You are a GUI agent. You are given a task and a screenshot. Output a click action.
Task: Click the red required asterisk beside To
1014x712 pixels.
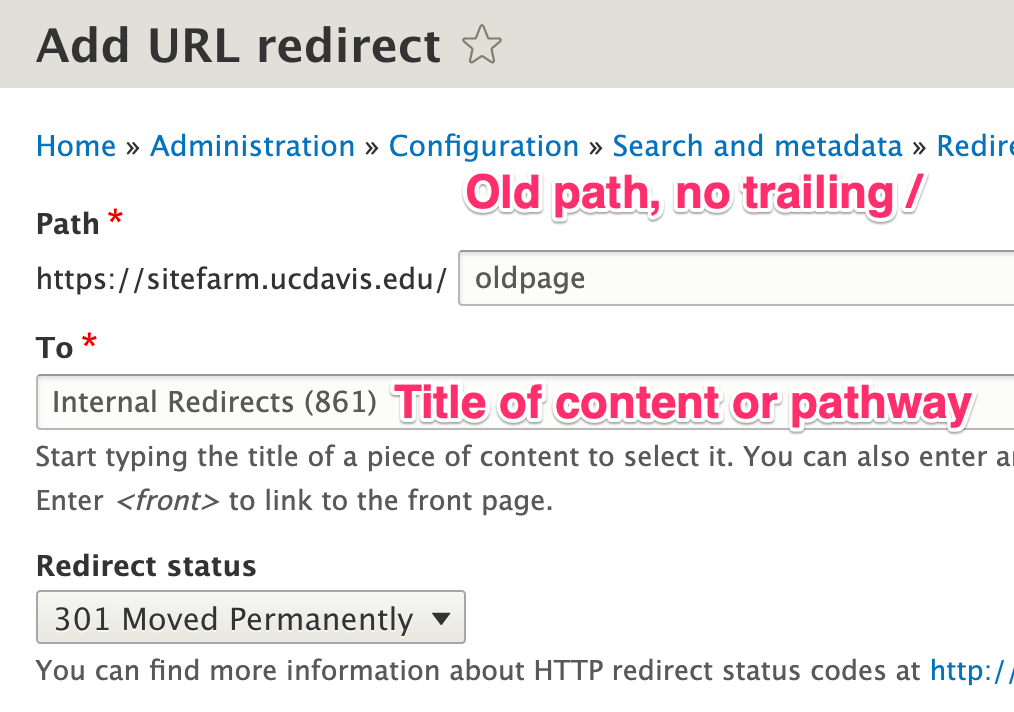point(89,344)
